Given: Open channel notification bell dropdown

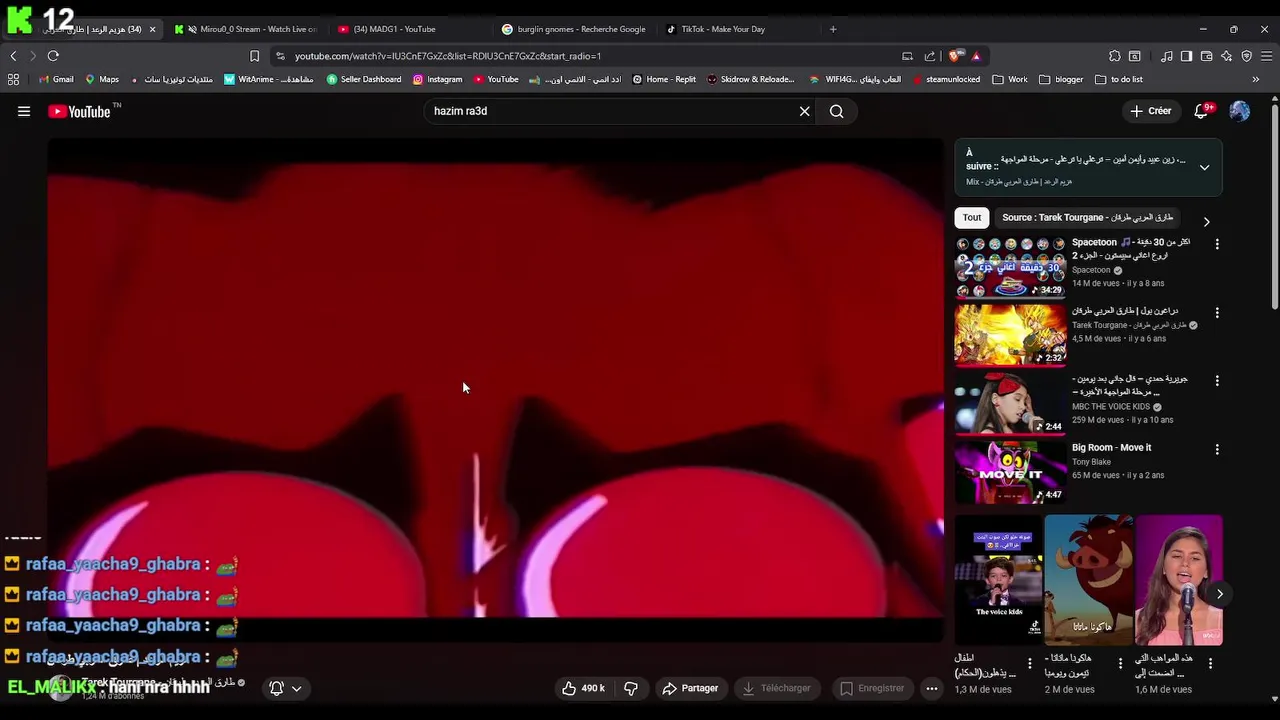Looking at the screenshot, I should click(285, 688).
